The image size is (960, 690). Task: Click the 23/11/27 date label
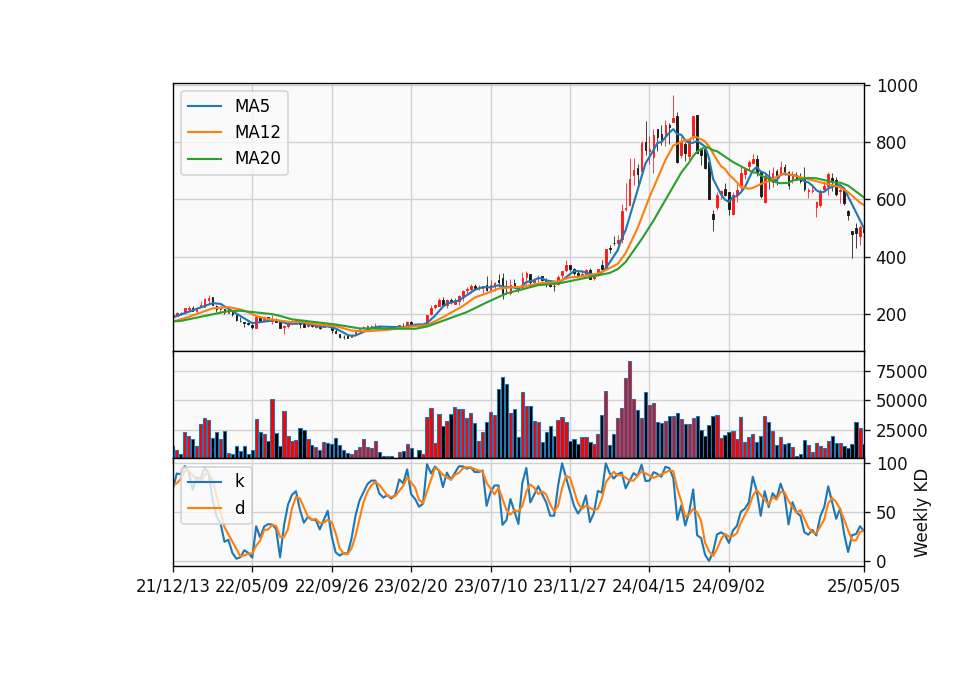pos(570,586)
